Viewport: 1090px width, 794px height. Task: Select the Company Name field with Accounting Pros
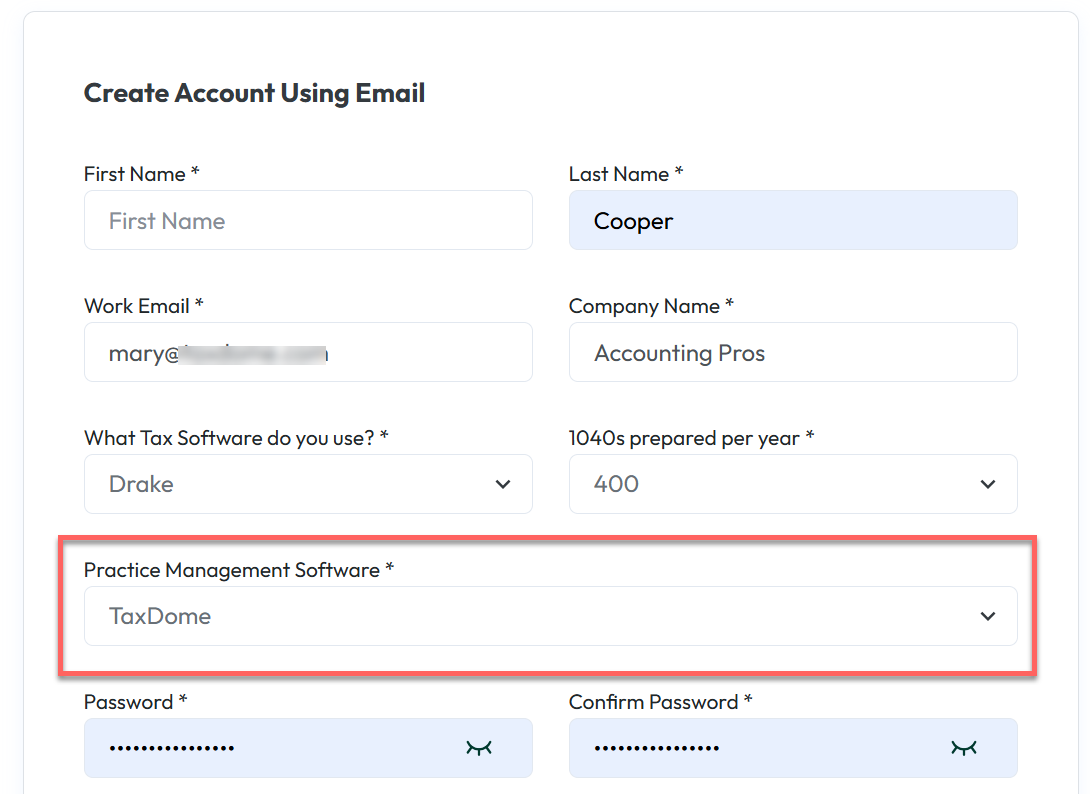click(x=792, y=353)
